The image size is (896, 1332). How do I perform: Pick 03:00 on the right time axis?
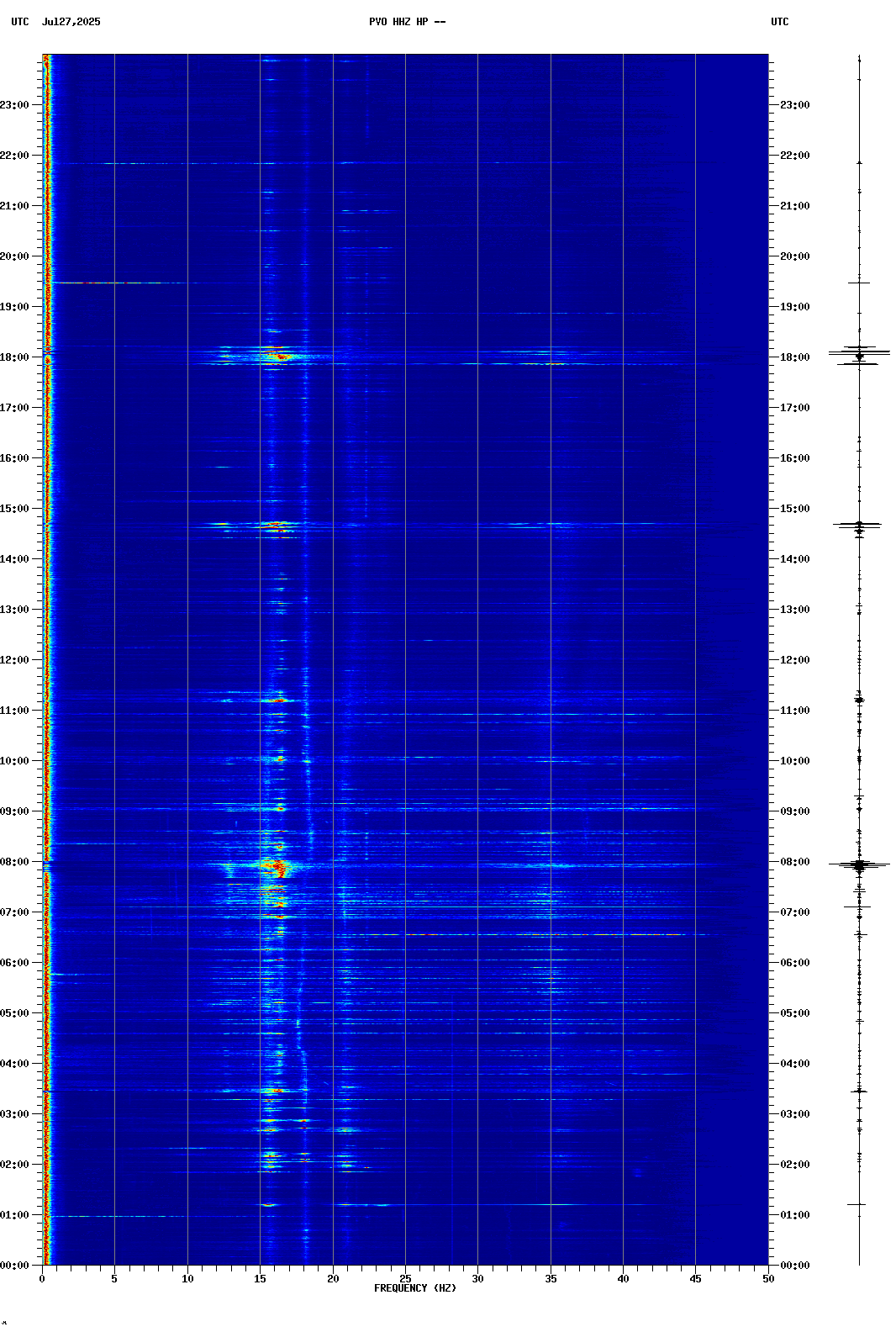[795, 1114]
